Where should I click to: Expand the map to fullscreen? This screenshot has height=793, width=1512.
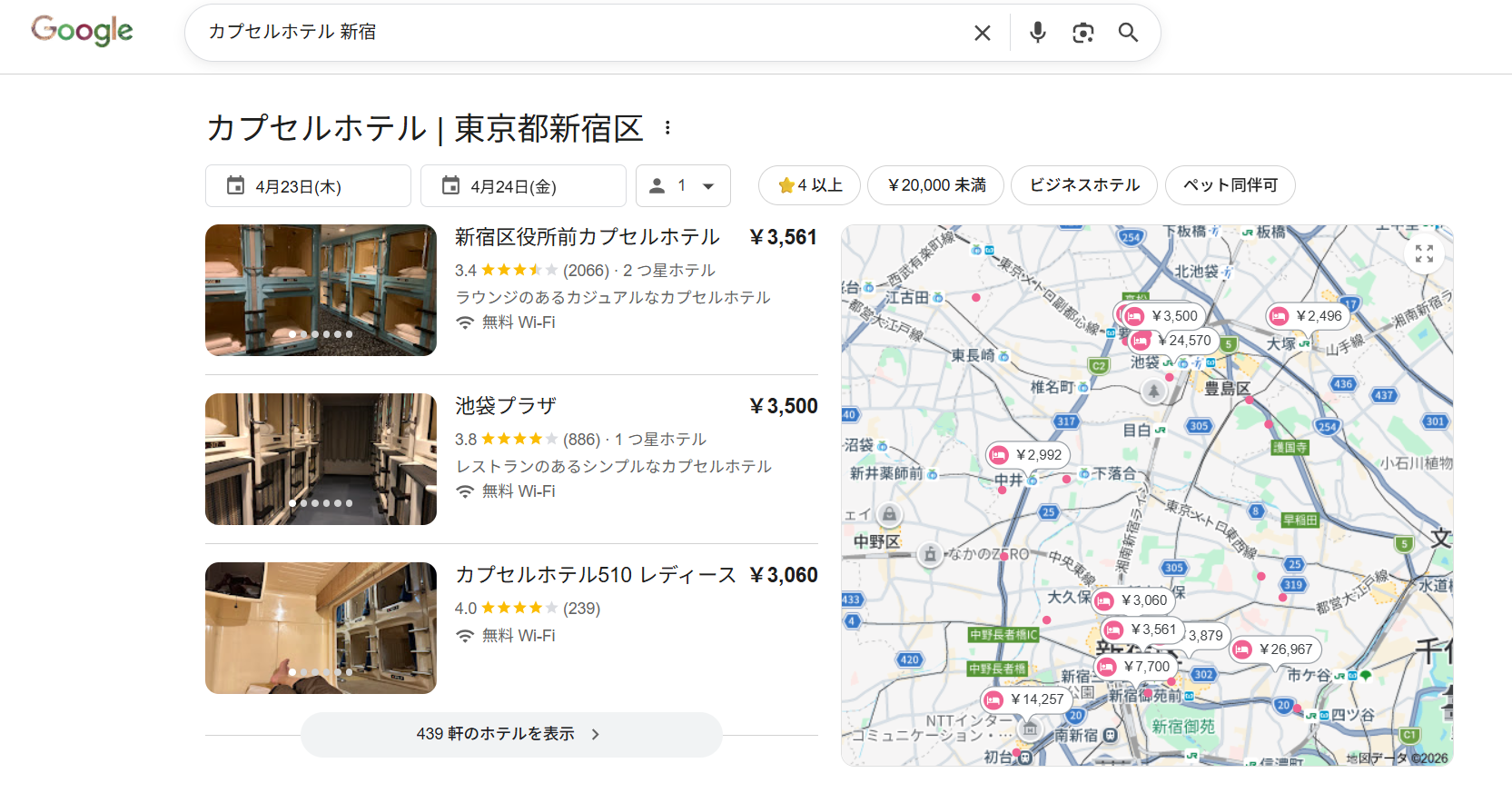point(1424,253)
